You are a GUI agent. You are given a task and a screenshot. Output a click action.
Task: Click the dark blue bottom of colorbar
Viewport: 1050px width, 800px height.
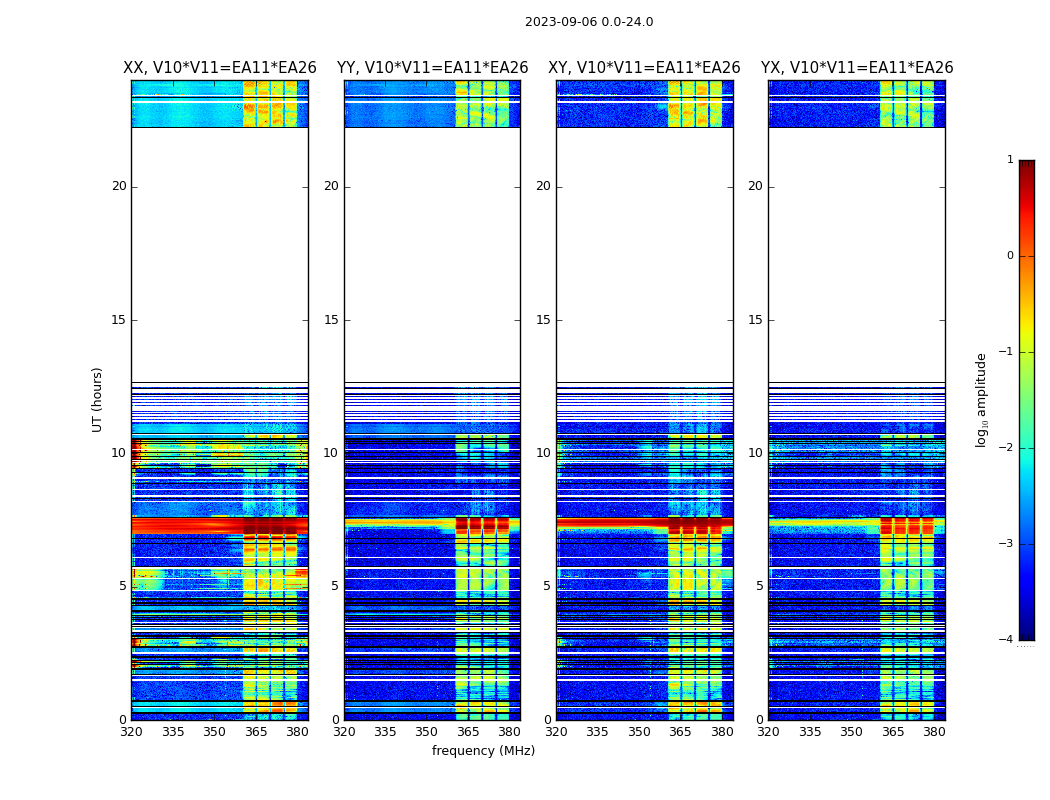point(1026,630)
